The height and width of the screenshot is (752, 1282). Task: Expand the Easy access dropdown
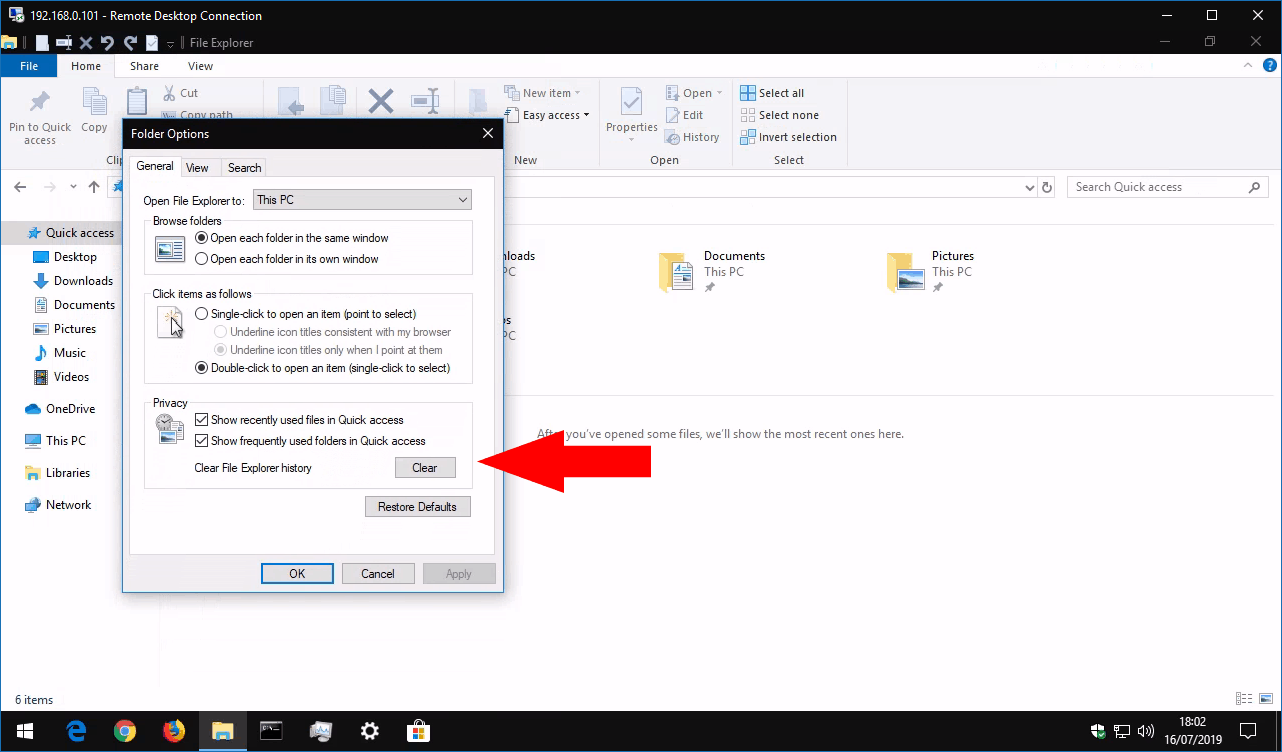586,115
